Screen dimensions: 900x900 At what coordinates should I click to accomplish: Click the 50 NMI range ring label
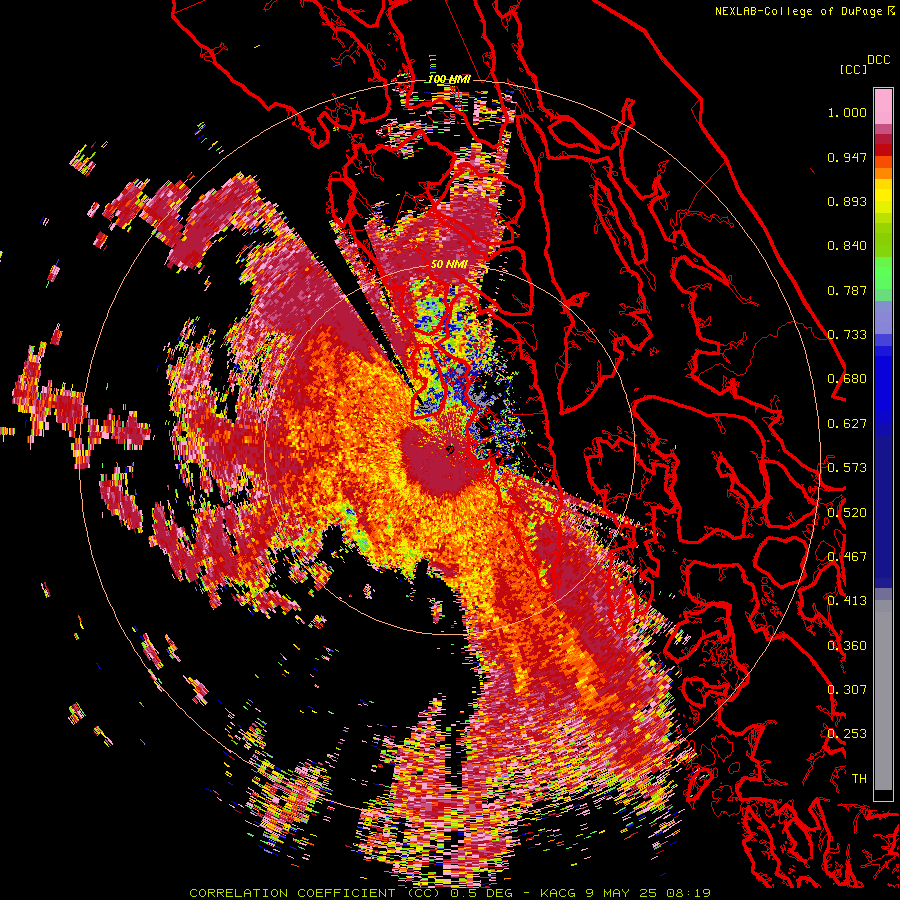(449, 265)
